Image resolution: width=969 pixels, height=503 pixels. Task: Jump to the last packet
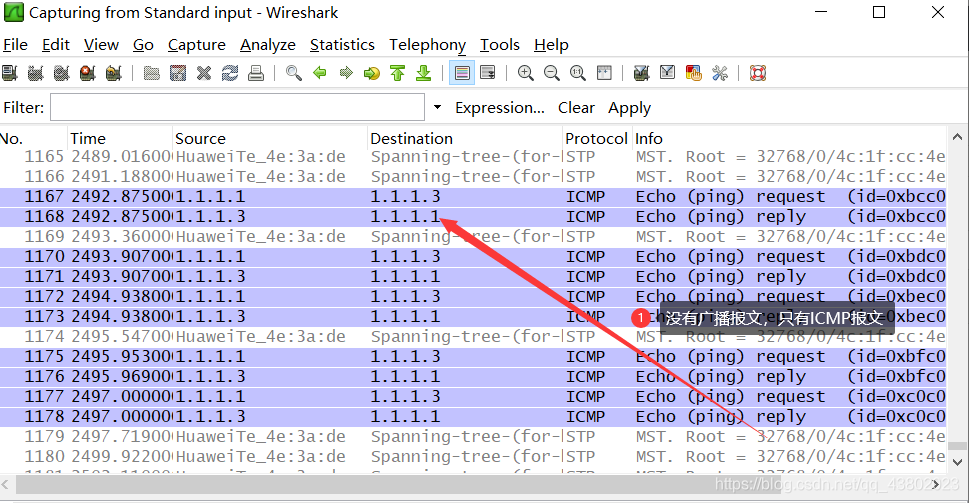coord(424,73)
